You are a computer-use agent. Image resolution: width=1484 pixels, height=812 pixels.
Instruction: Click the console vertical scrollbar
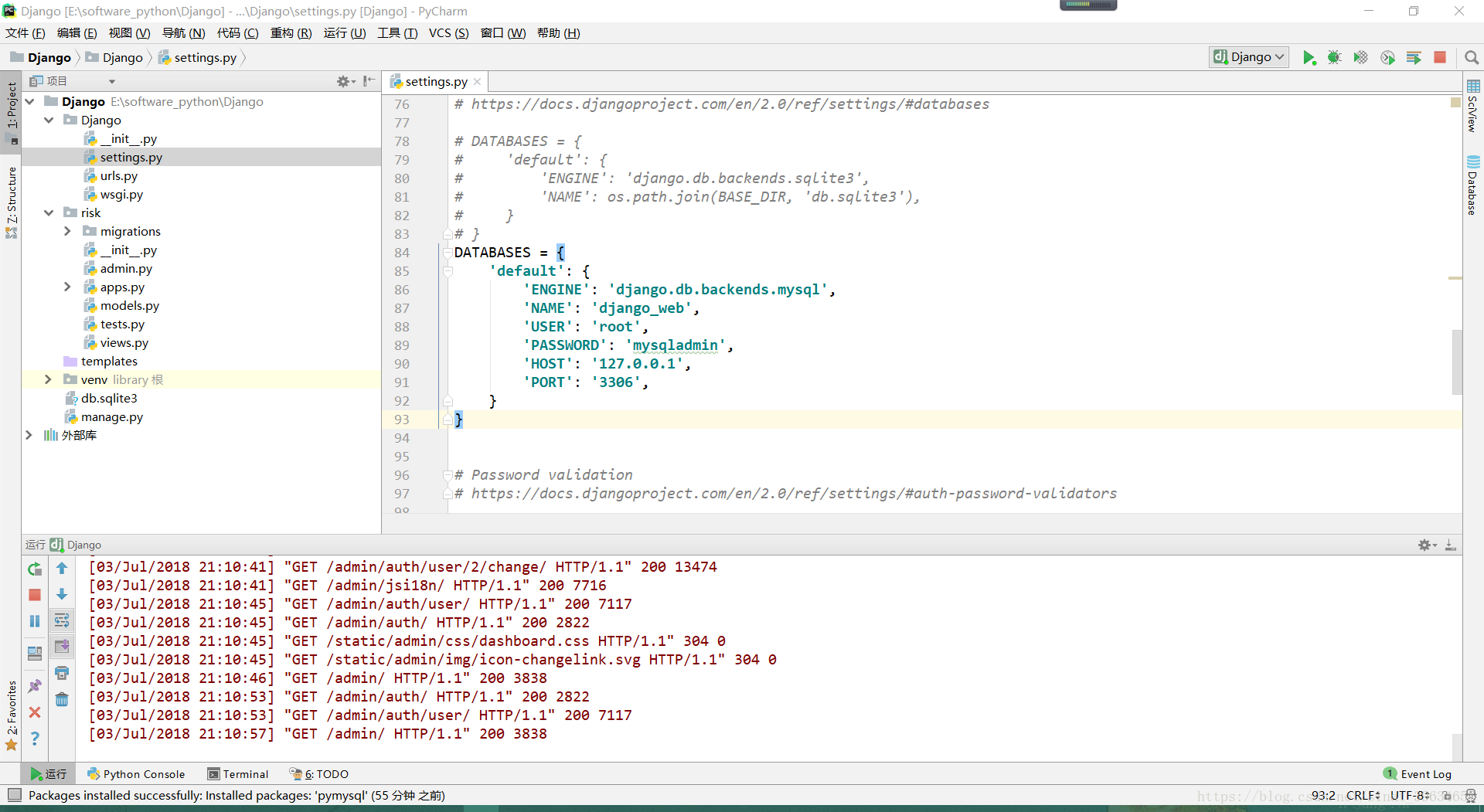tap(1457, 748)
